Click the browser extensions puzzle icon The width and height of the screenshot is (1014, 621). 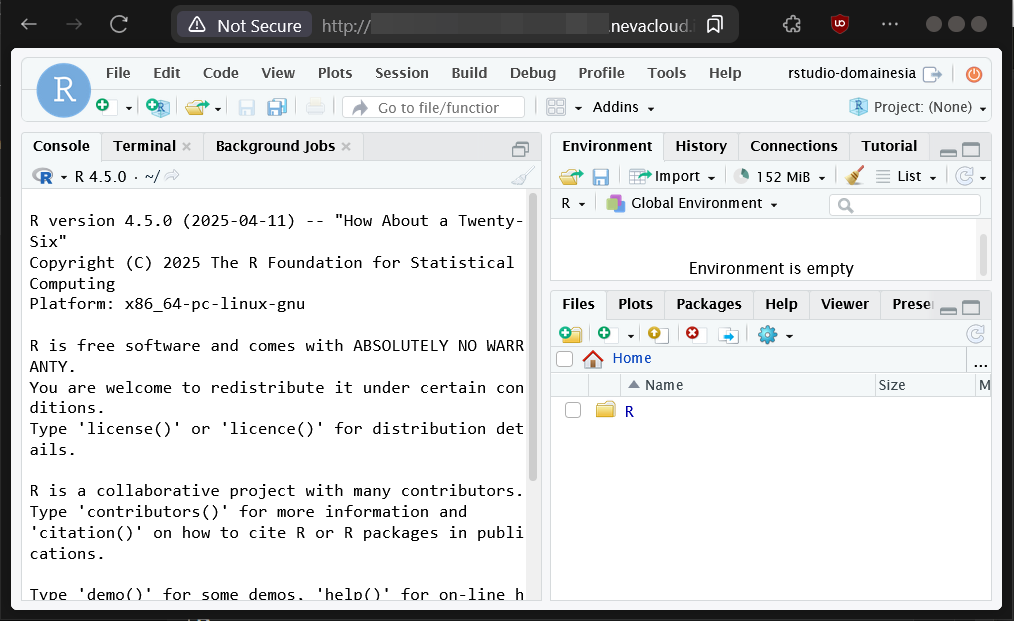[792, 25]
